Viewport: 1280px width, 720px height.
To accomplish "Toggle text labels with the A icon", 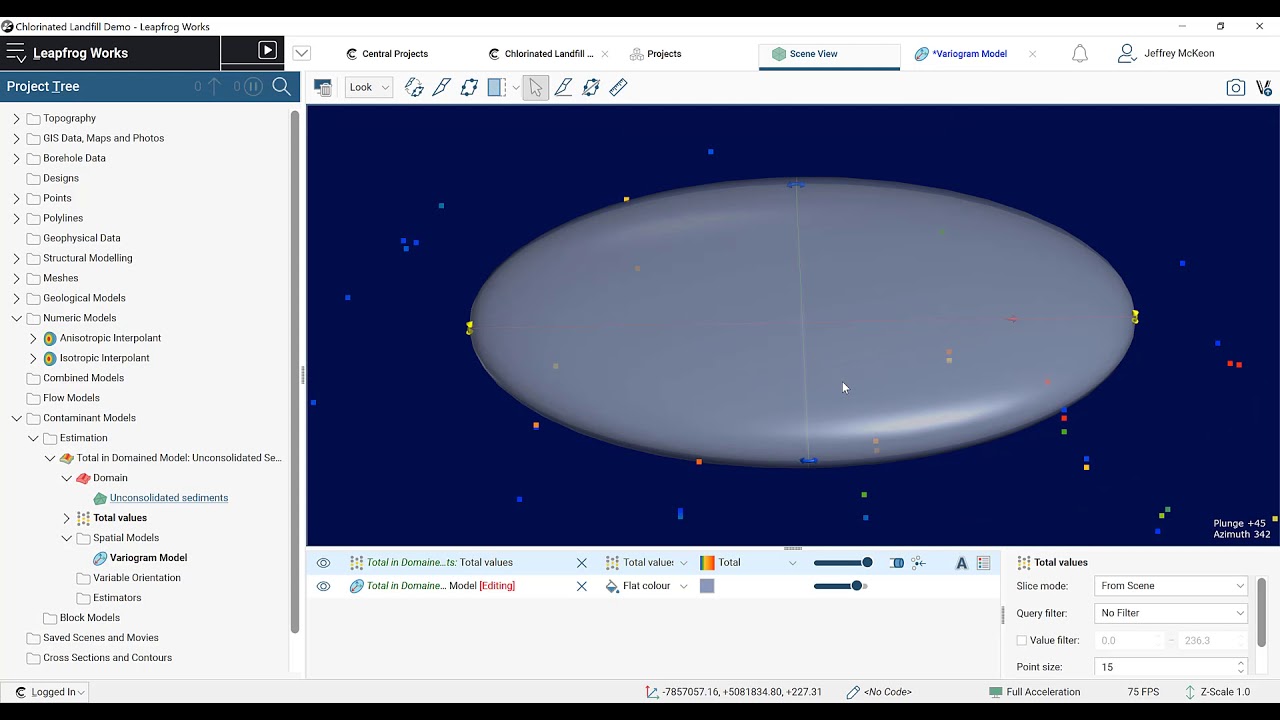I will 962,563.
